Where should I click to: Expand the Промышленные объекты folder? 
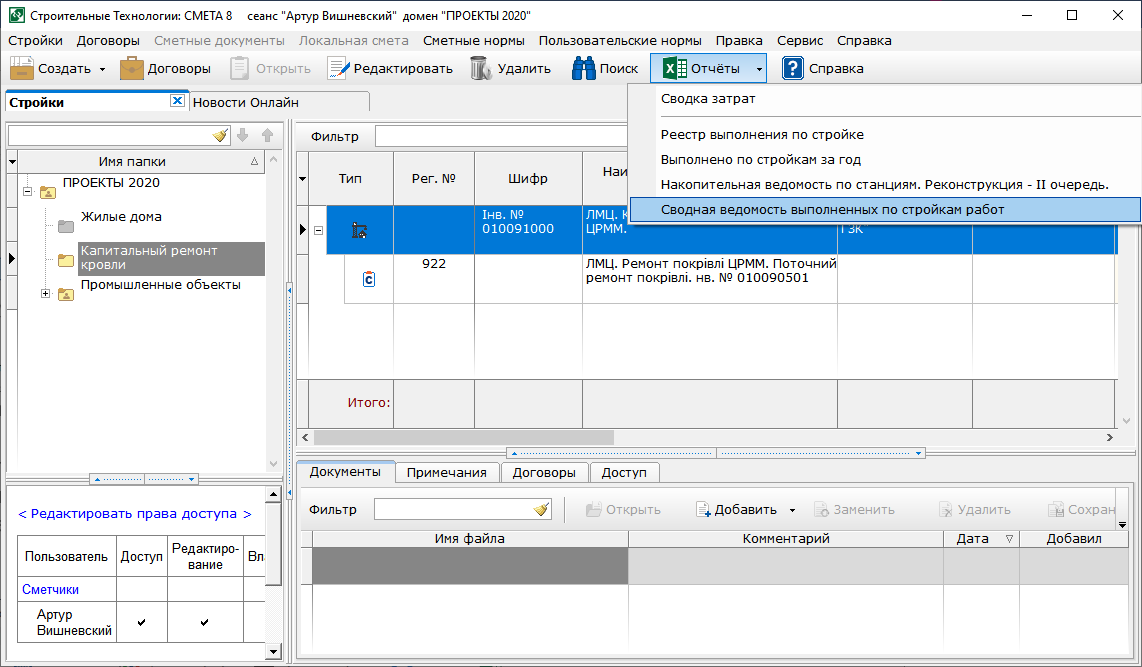coord(45,293)
